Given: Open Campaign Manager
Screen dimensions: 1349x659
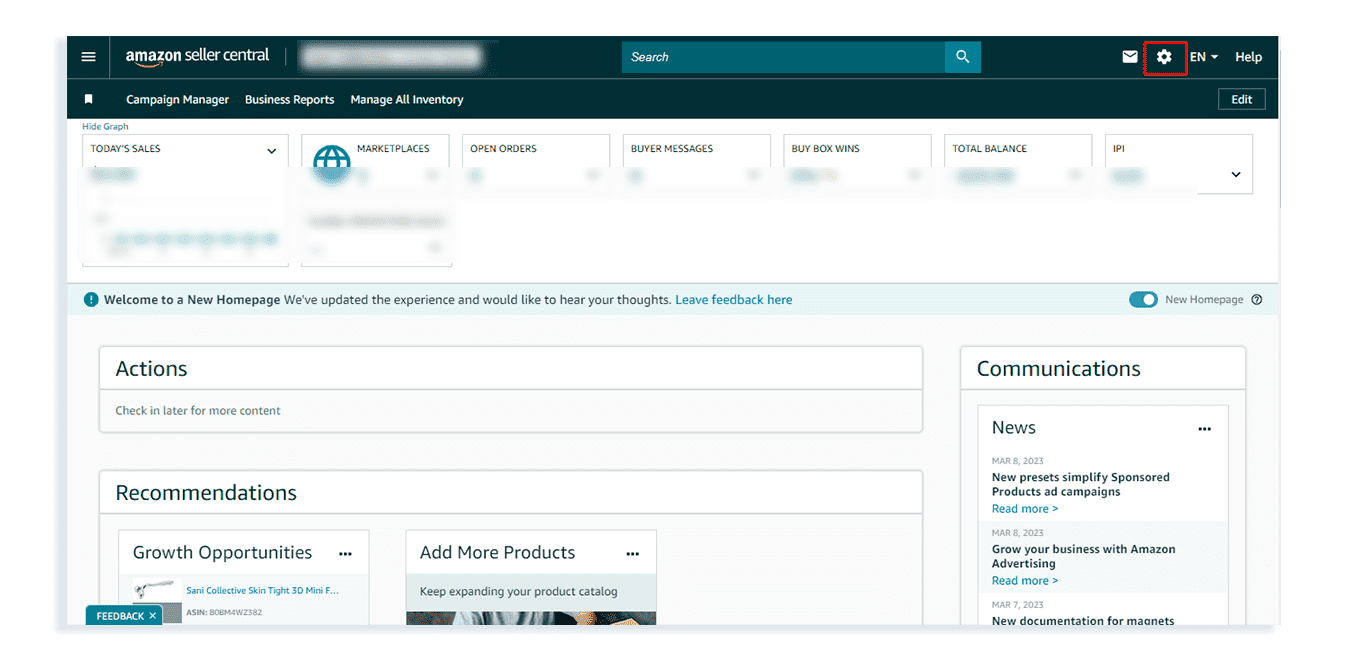Looking at the screenshot, I should pyautogui.click(x=177, y=99).
